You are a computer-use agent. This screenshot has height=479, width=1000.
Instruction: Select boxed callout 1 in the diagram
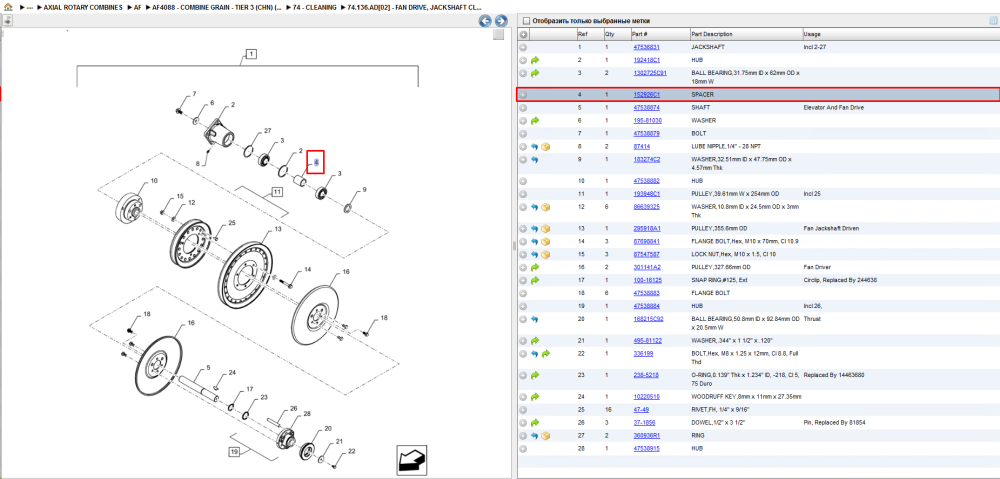(251, 54)
